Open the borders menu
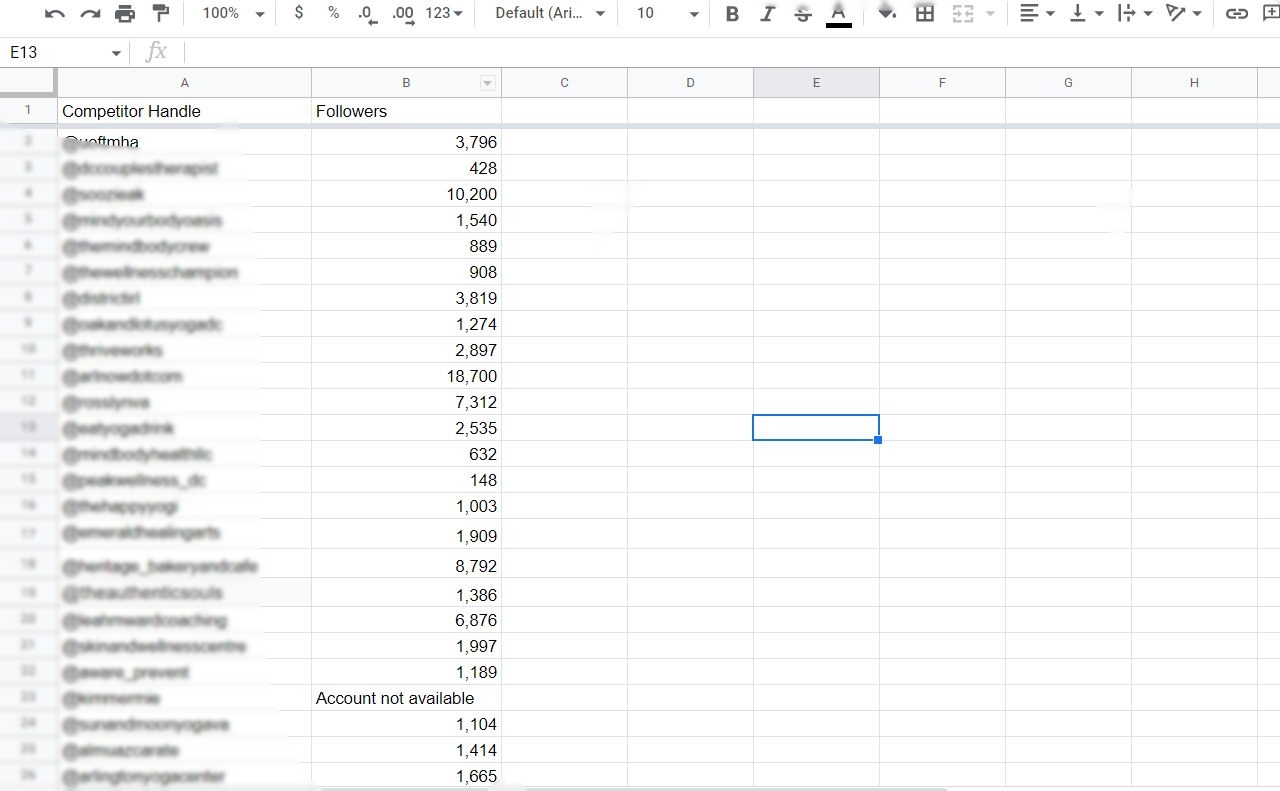This screenshot has height=791, width=1280. point(925,13)
